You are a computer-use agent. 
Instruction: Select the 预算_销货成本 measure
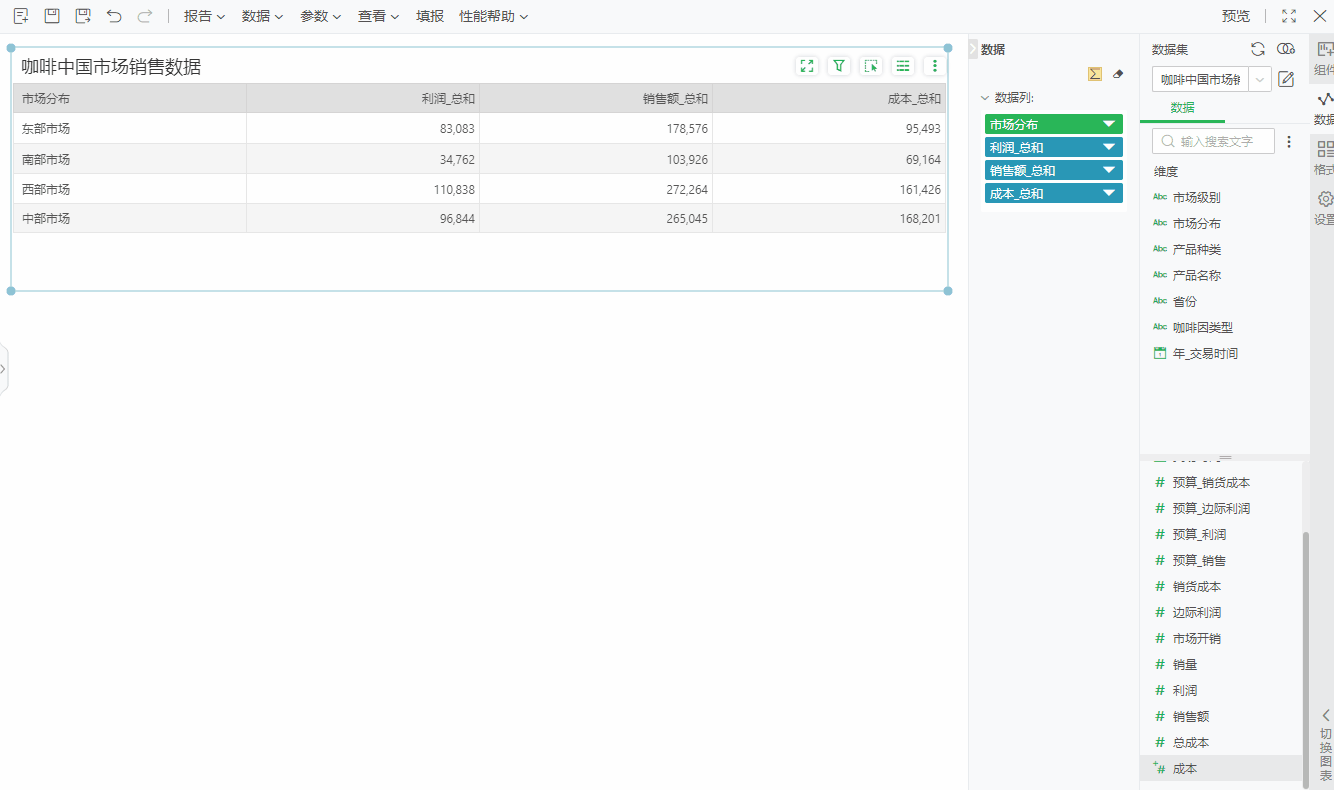(1211, 482)
